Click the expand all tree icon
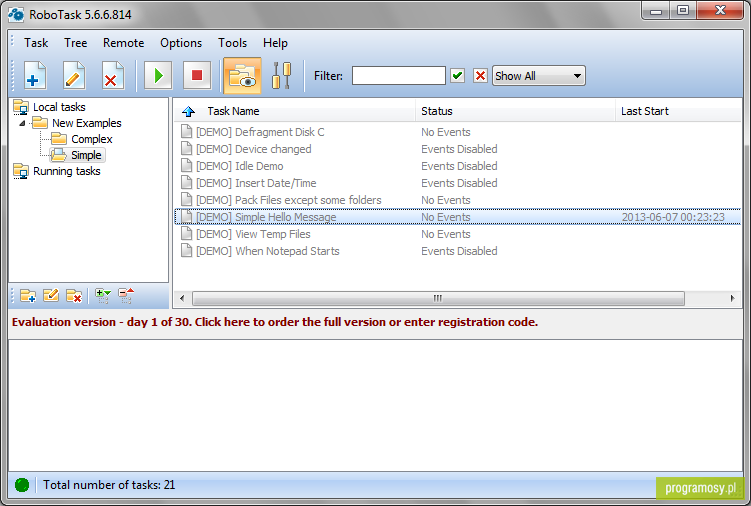This screenshot has height=506, width=751. [102, 296]
